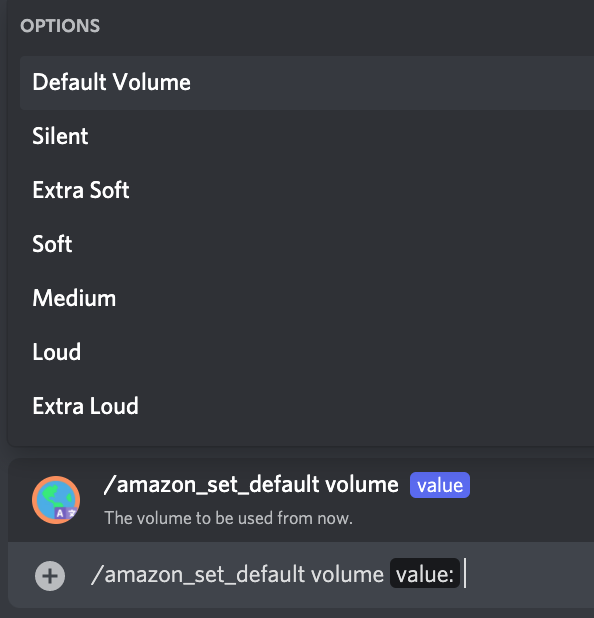The width and height of the screenshot is (594, 618).
Task: Set volume to Loud option
Action: coord(307,352)
